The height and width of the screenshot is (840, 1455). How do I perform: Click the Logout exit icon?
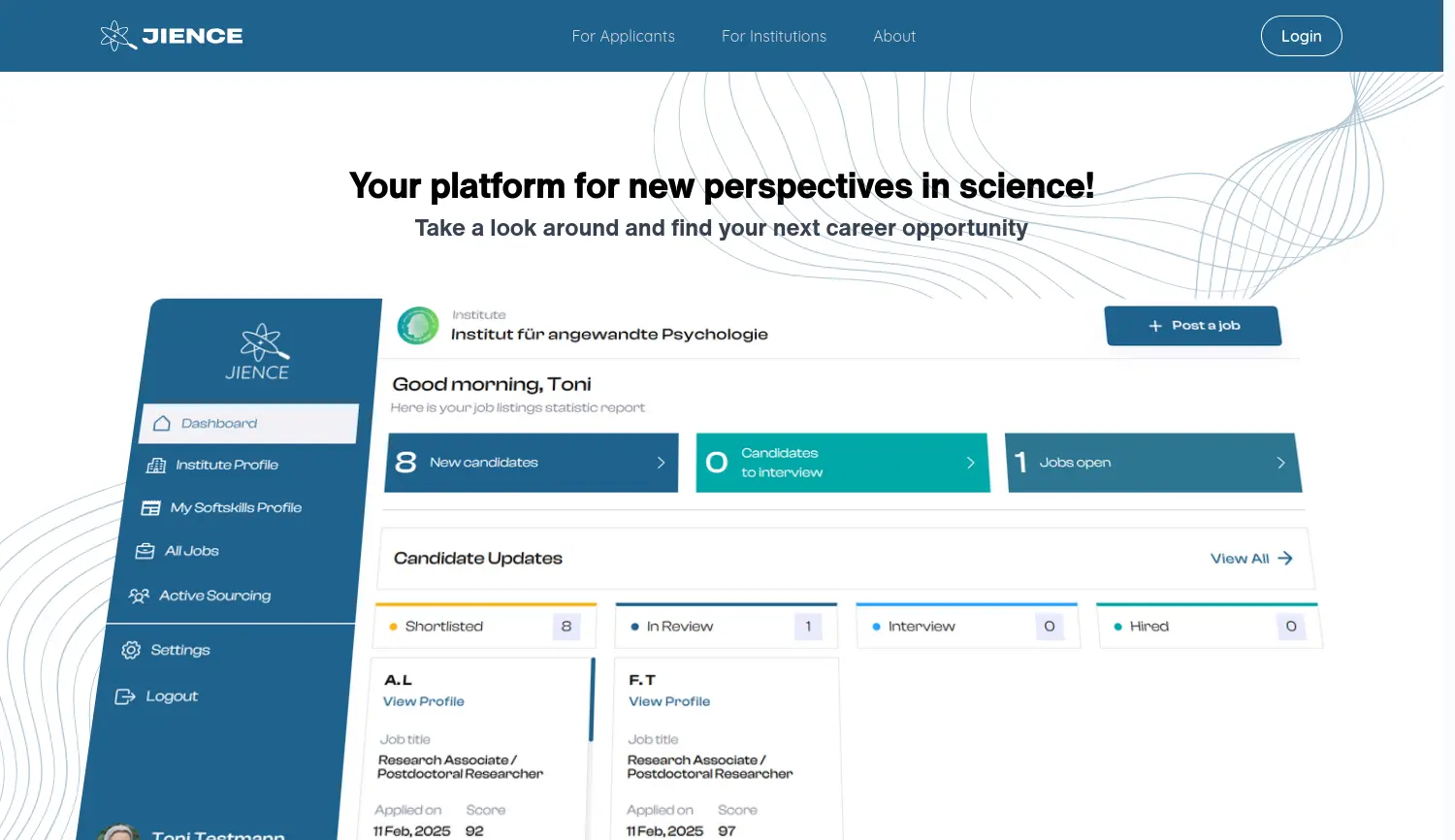coord(125,696)
